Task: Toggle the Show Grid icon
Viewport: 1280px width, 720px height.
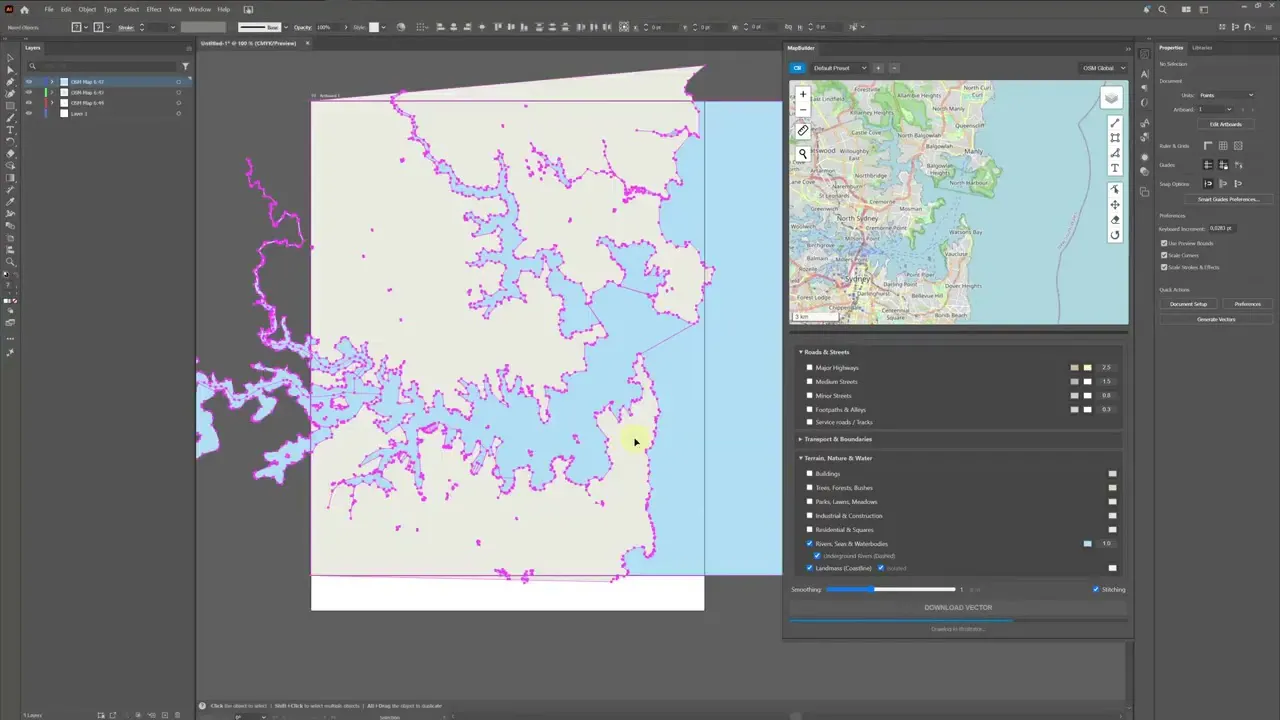Action: tap(1223, 146)
